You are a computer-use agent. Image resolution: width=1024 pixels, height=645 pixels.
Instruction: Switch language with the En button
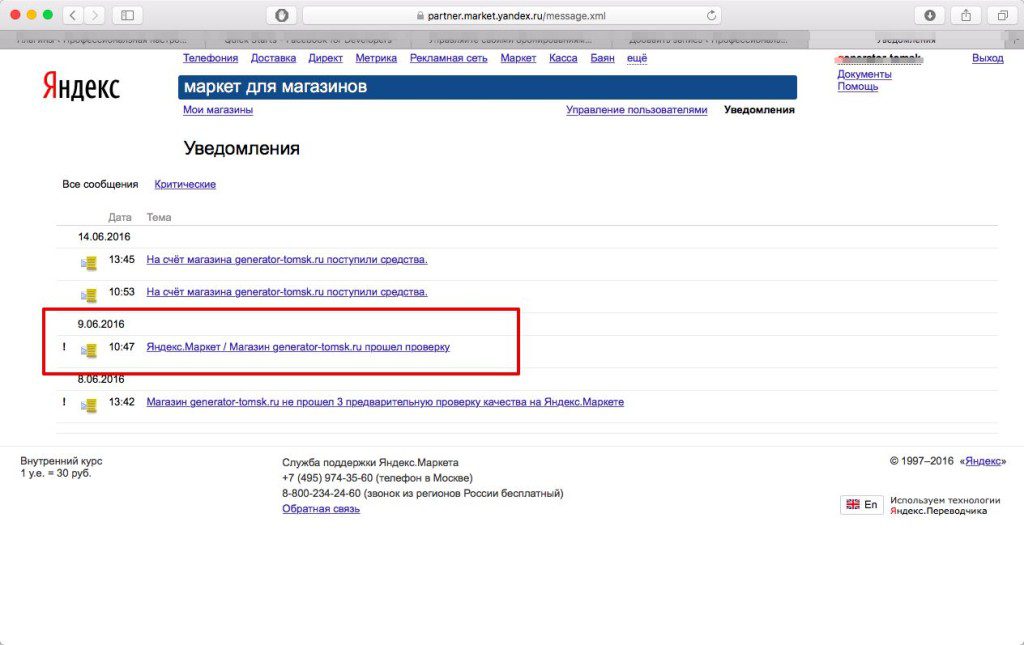tap(861, 505)
